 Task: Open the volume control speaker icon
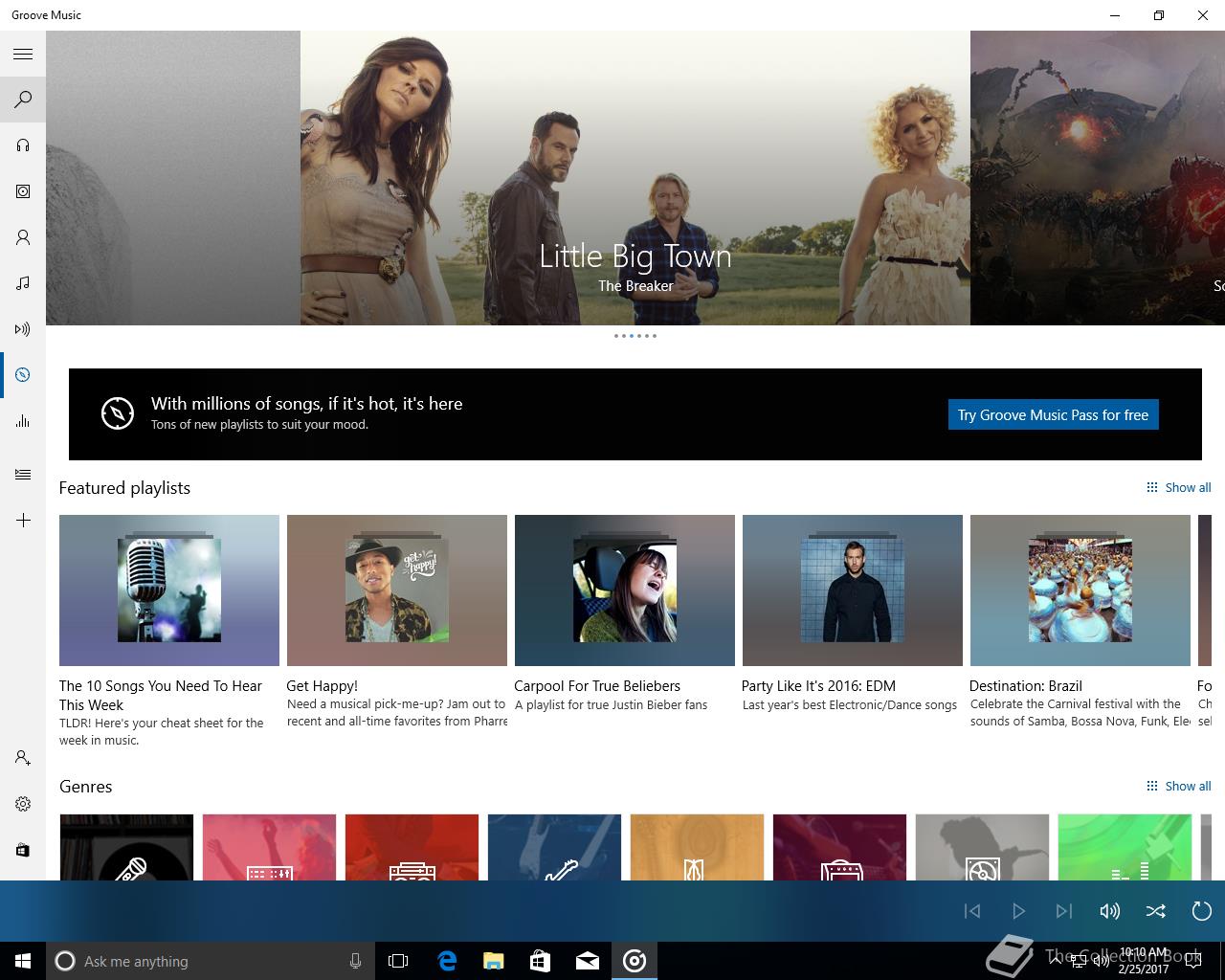[1110, 911]
